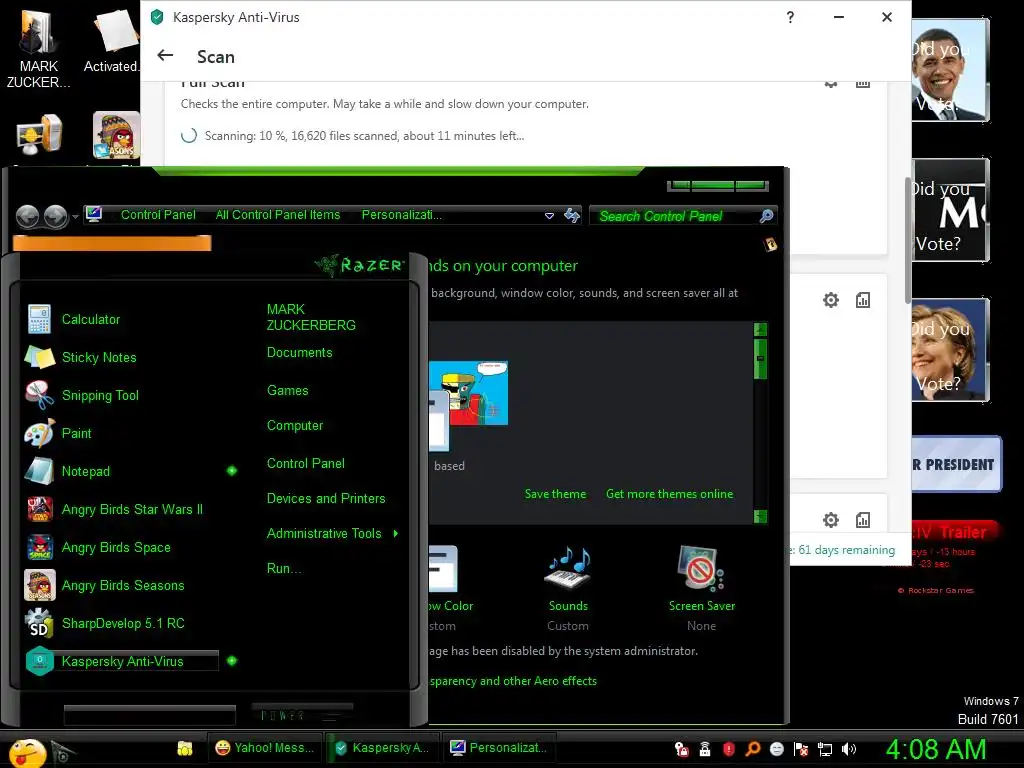This screenshot has height=768, width=1024.
Task: Open the Snipping Tool entry
Action: tap(100, 395)
